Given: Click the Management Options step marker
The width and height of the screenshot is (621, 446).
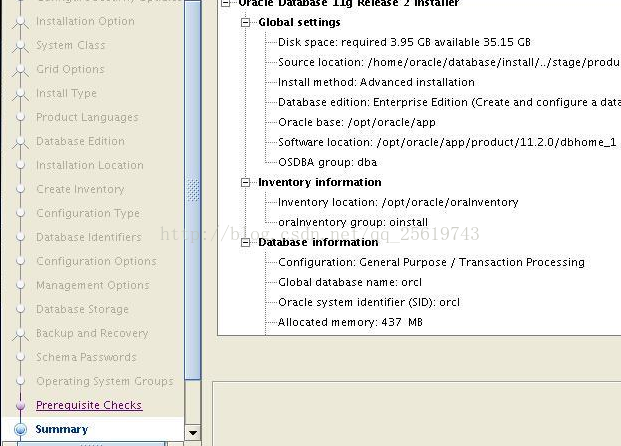Looking at the screenshot, I should click(x=20, y=285).
